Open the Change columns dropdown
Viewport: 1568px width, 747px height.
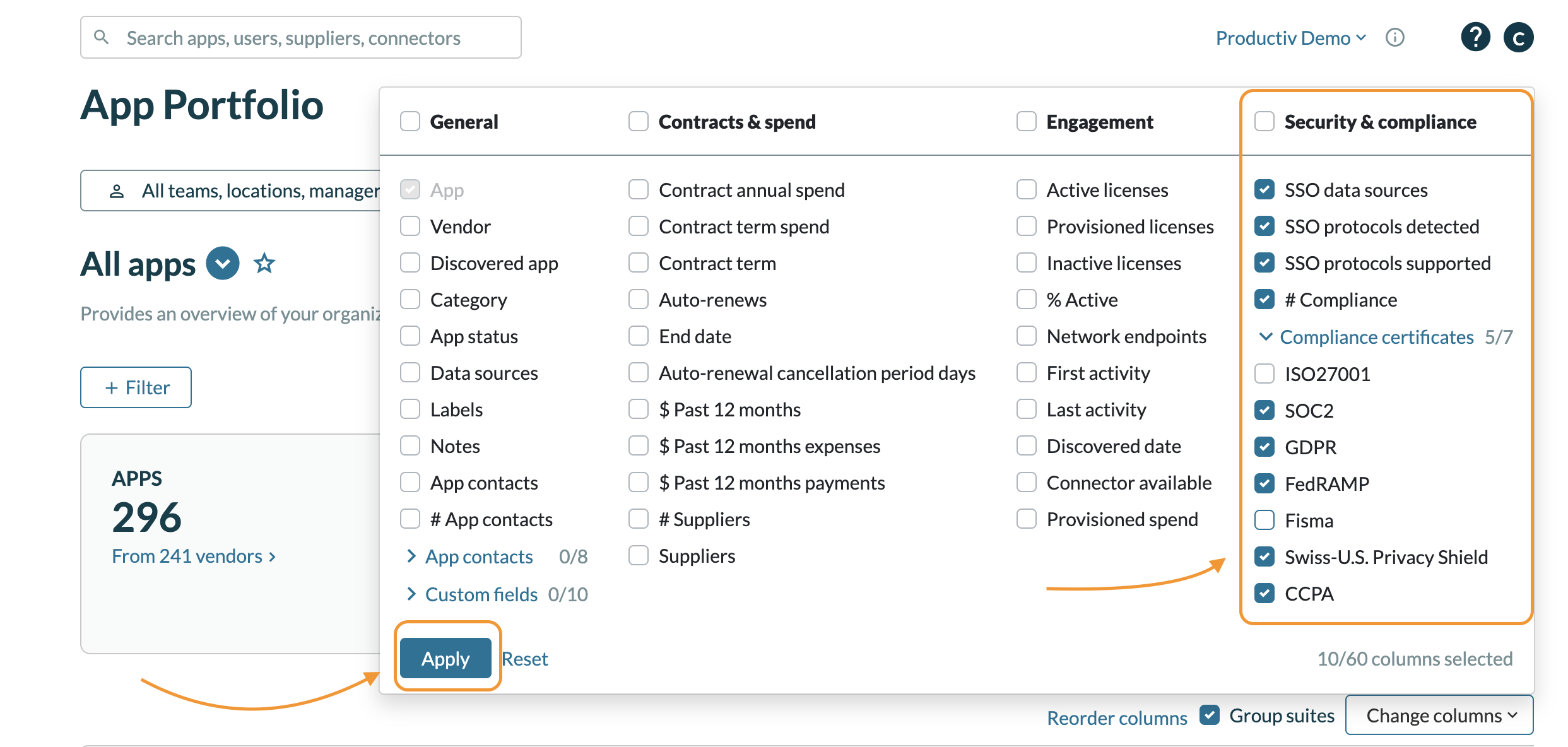point(1439,715)
